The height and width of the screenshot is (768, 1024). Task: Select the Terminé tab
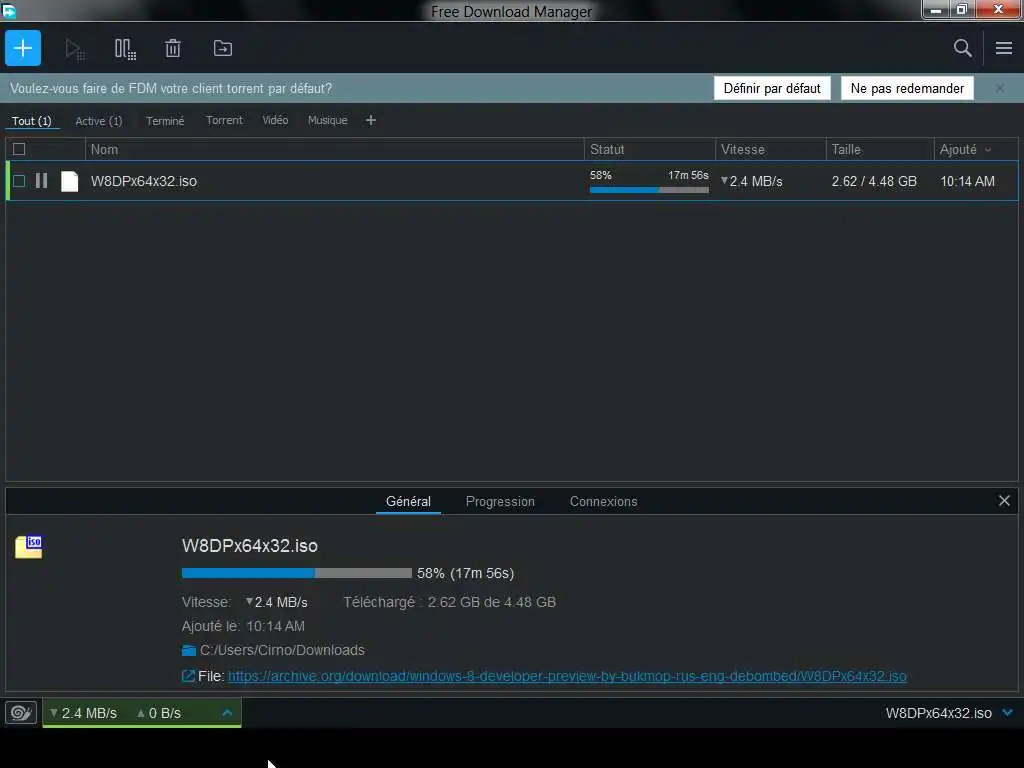pyautogui.click(x=165, y=121)
